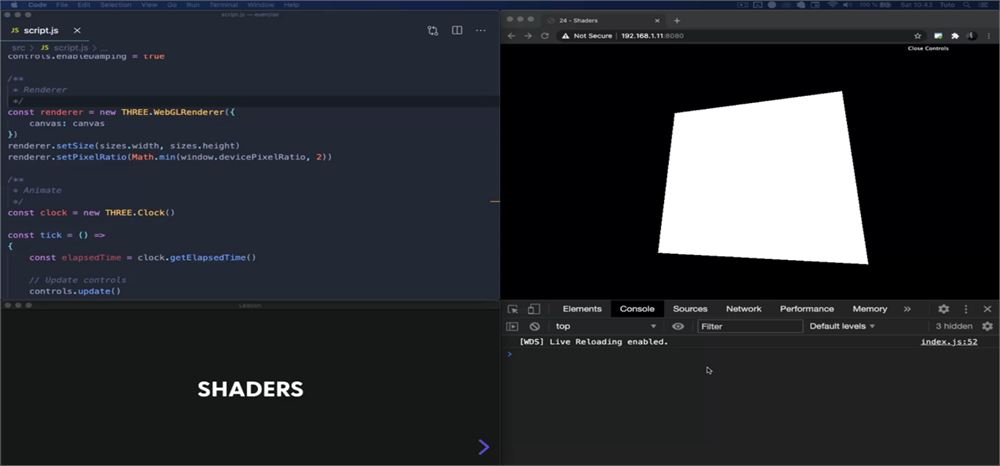Click the Live Reloading enabled log message
1000x466 pixels.
[x=594, y=342]
